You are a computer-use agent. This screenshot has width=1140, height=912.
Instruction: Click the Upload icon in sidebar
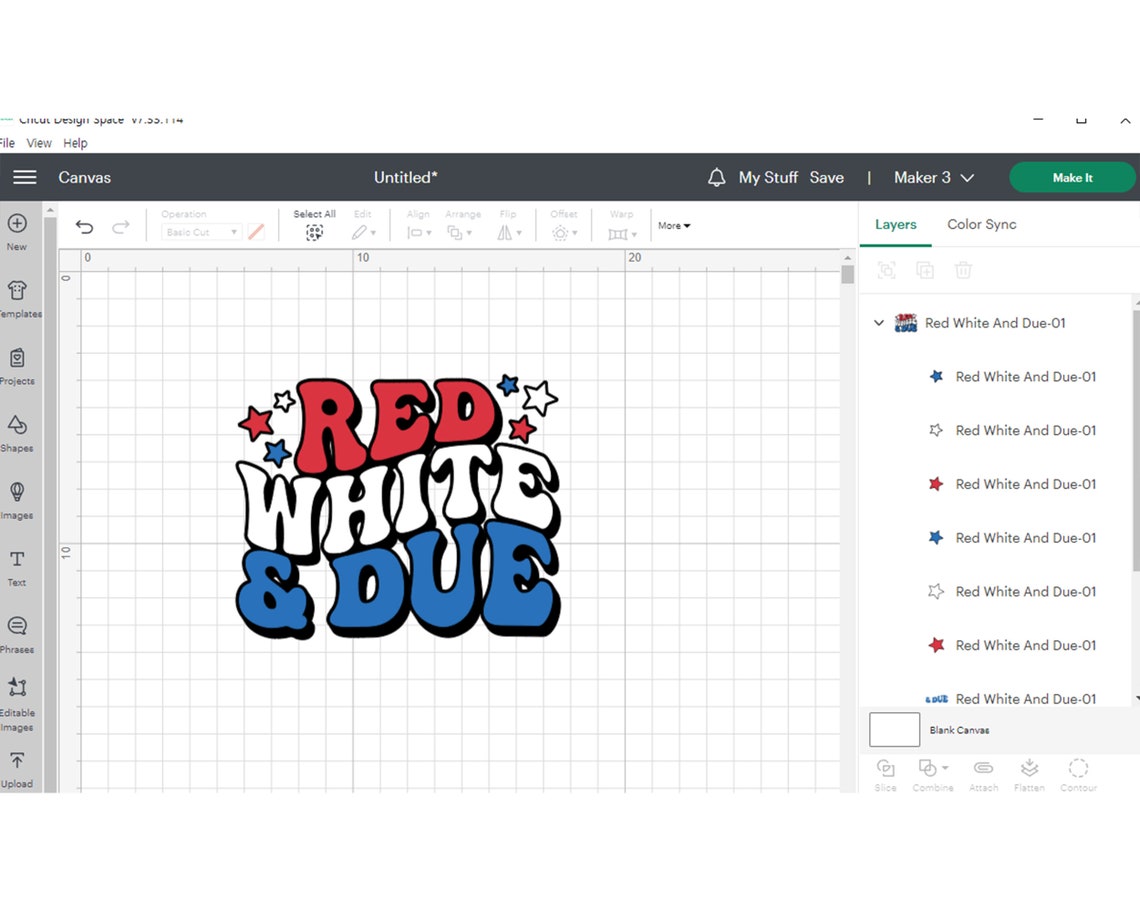(17, 761)
